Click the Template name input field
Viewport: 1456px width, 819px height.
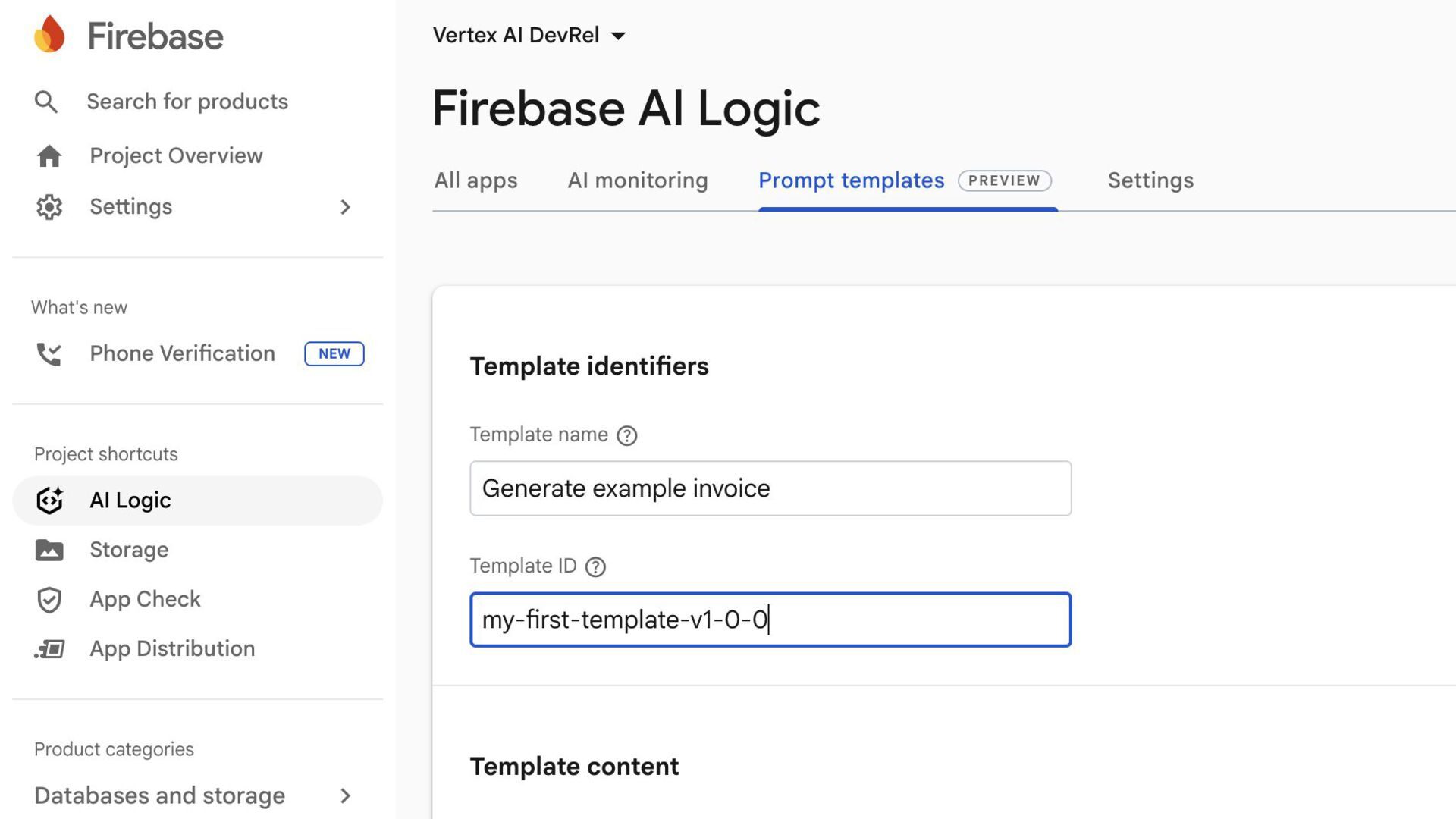pyautogui.click(x=770, y=488)
